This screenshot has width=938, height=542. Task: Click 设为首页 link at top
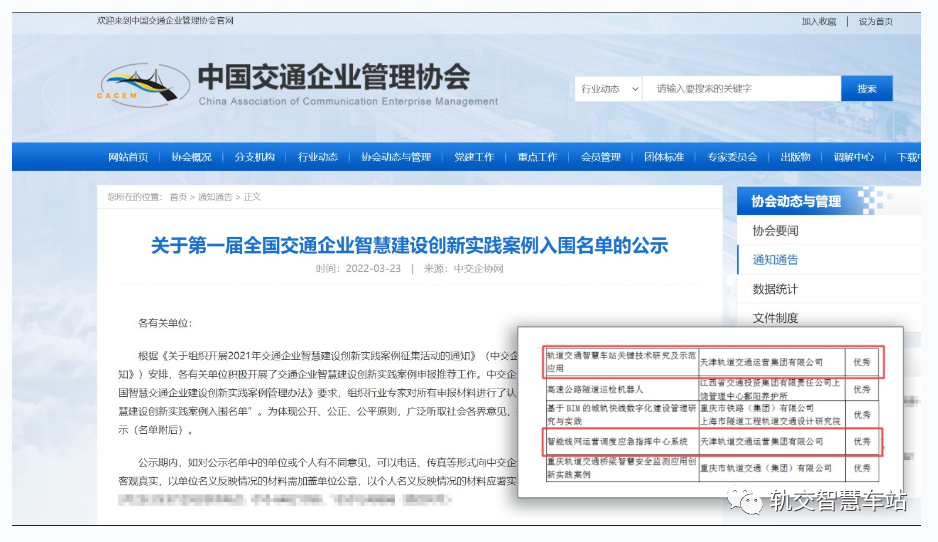tap(876, 22)
